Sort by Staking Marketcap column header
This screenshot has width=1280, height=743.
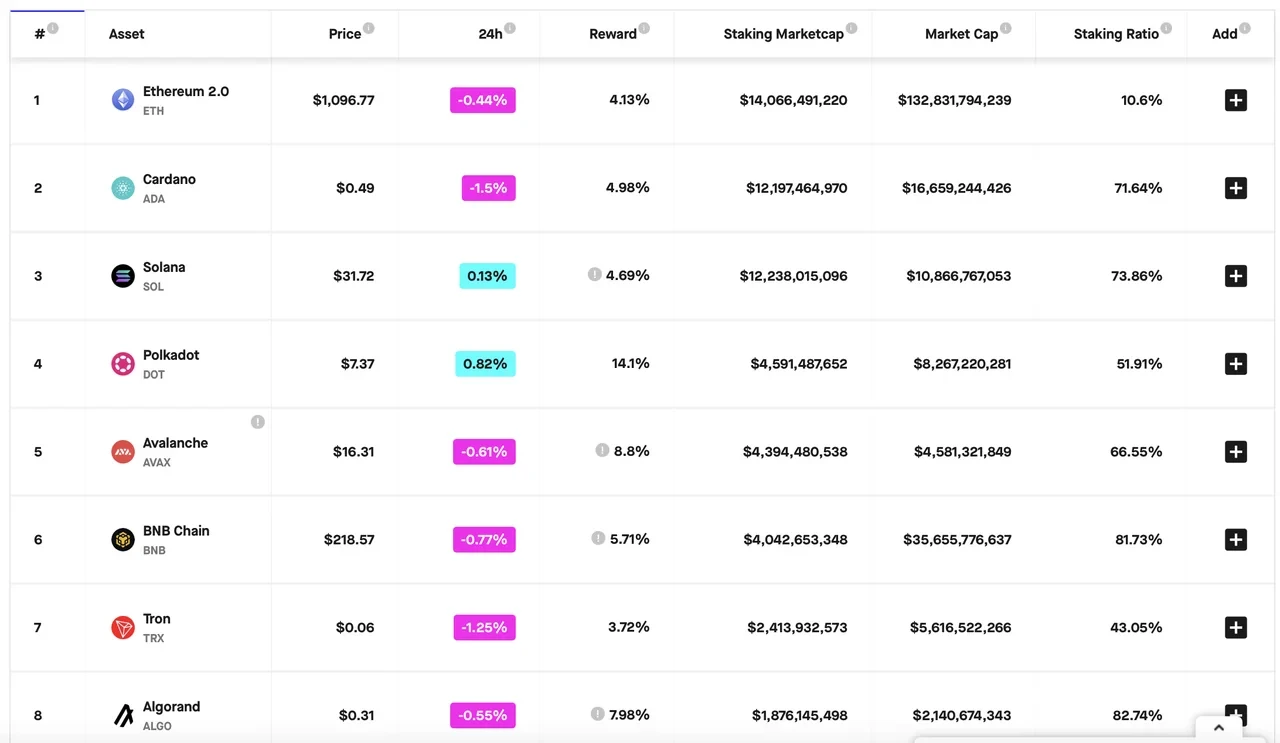(783, 34)
